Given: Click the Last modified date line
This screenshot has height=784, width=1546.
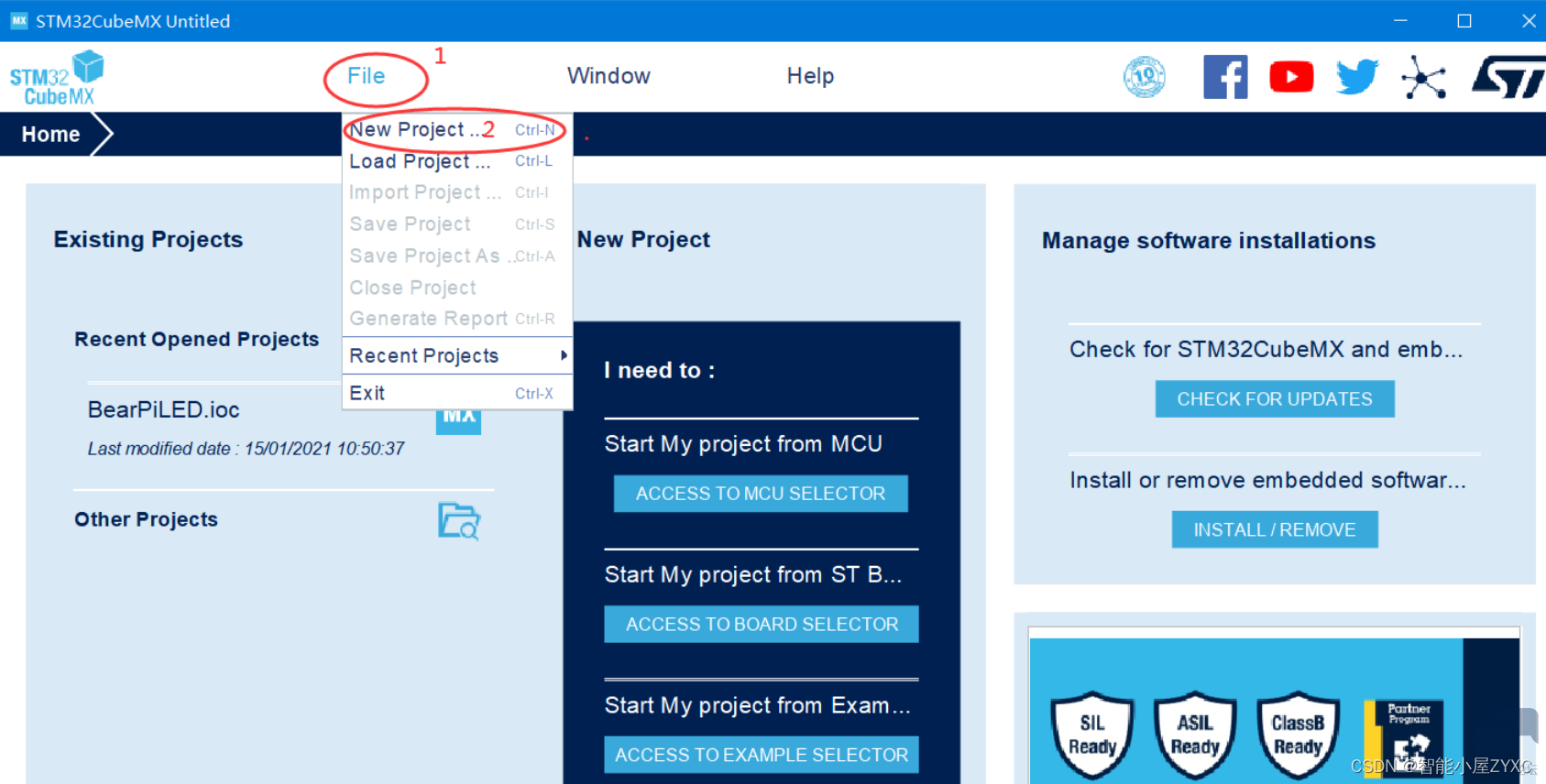Looking at the screenshot, I should click(x=246, y=449).
